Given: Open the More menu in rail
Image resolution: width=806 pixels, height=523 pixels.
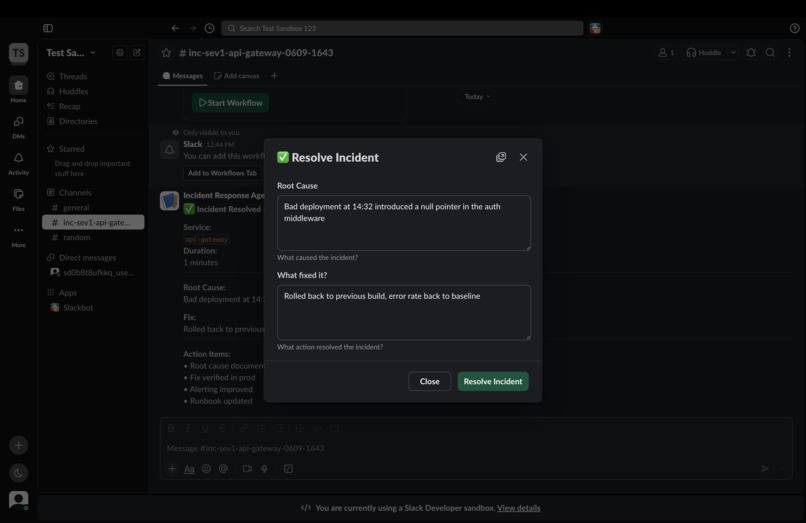Looking at the screenshot, I should (19, 235).
